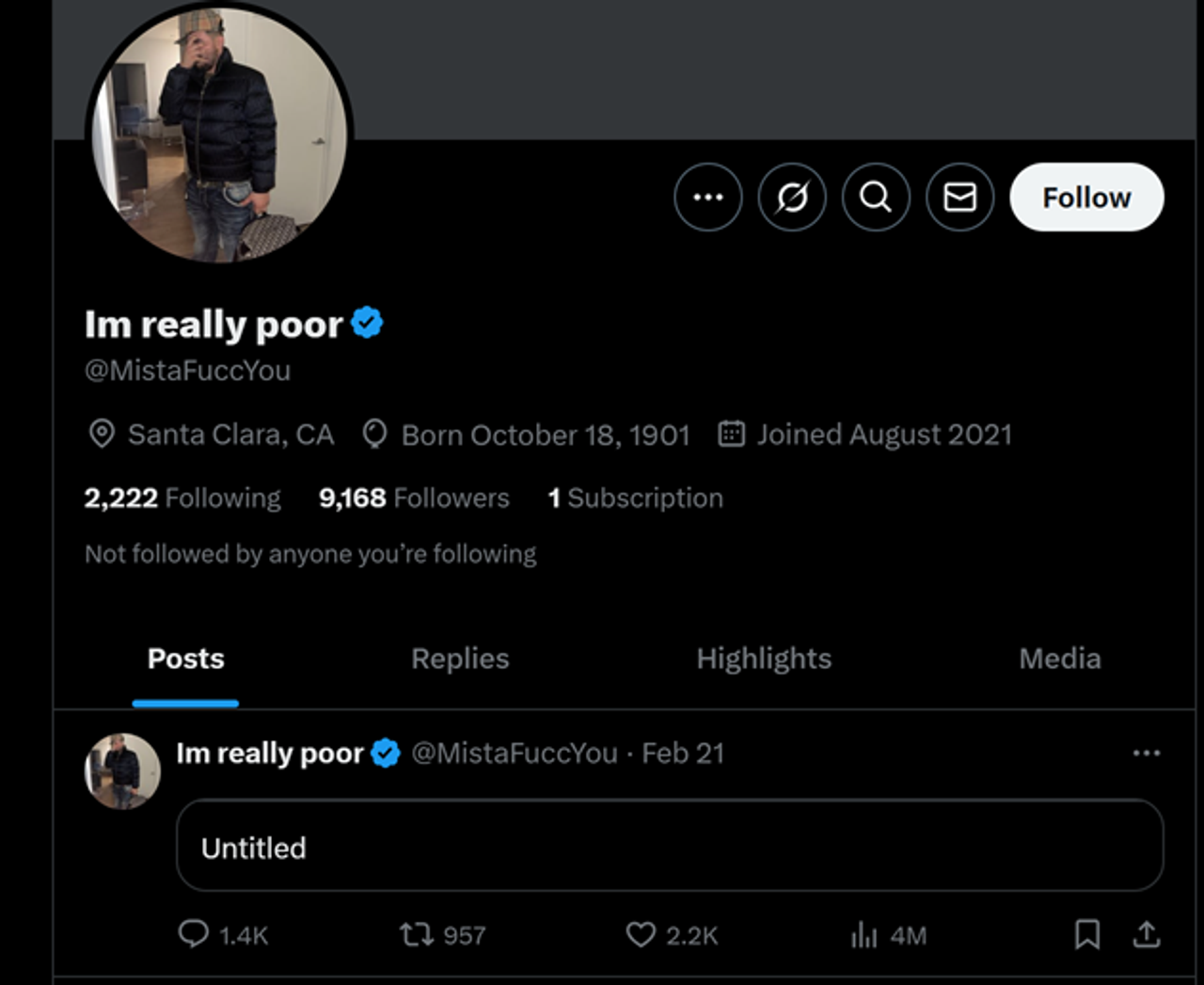The image size is (1204, 985).
Task: View the 2,222 Following list
Action: (182, 498)
